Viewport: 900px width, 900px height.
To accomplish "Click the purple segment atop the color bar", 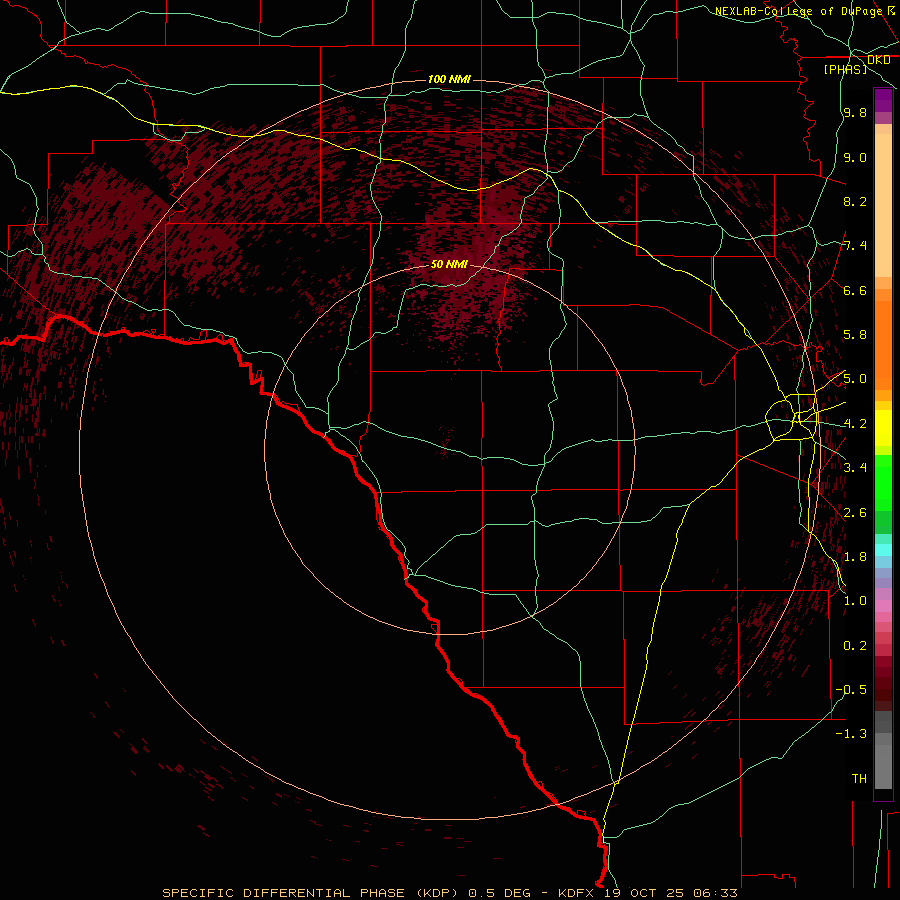I will pos(883,100).
